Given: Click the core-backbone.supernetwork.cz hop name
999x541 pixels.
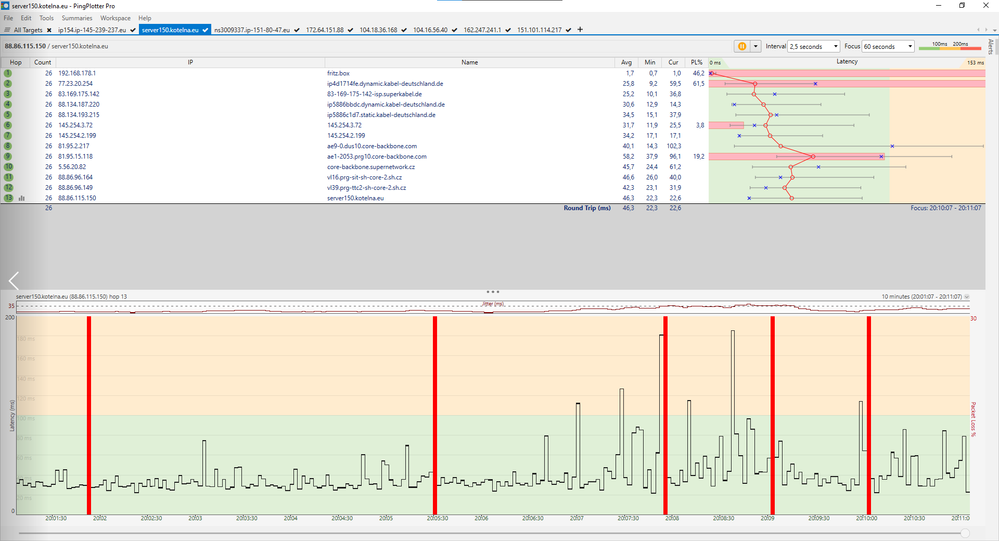Looking at the screenshot, I should point(370,167).
